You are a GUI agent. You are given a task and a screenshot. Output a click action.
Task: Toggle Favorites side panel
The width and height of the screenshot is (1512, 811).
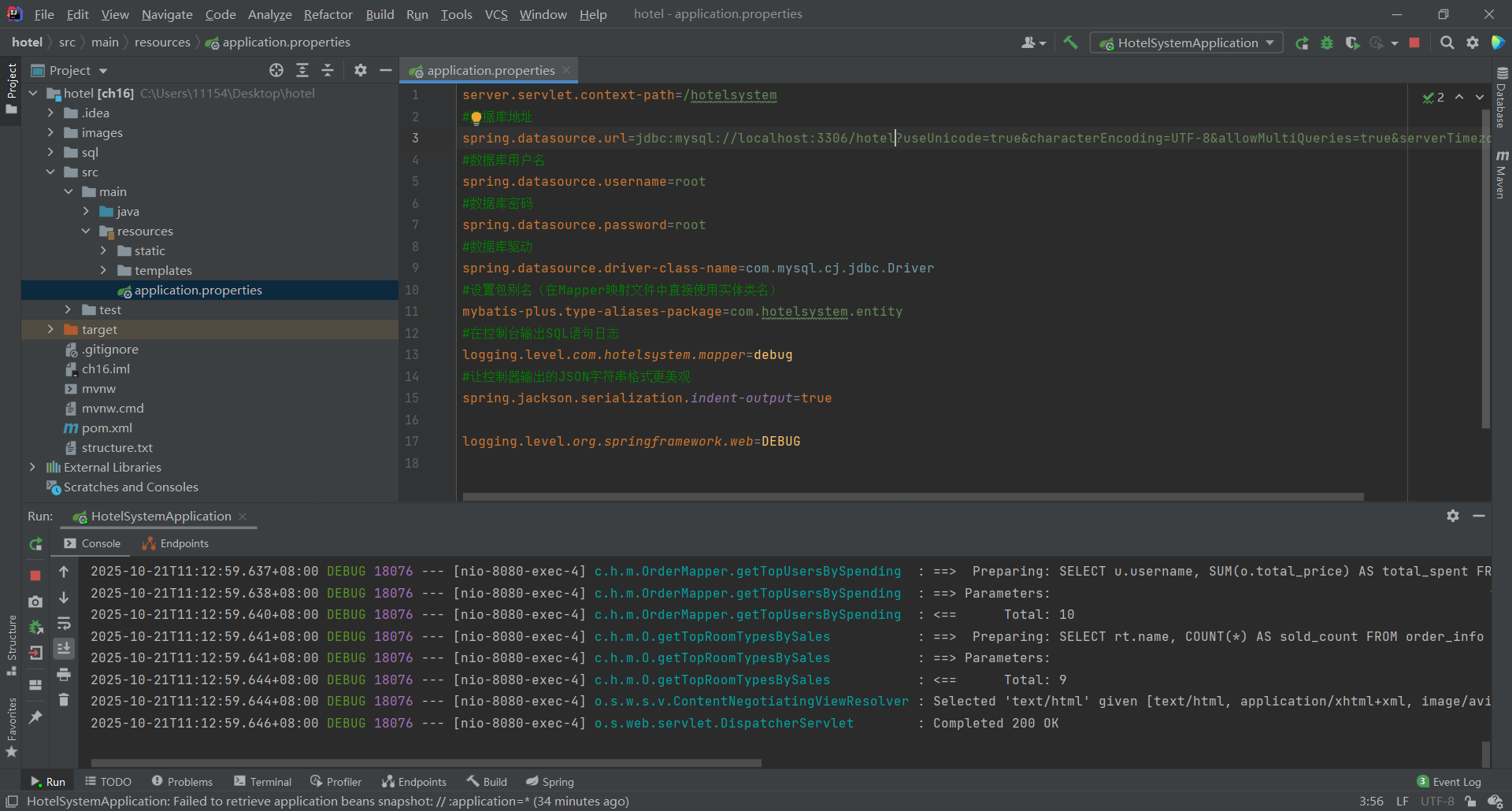click(11, 728)
